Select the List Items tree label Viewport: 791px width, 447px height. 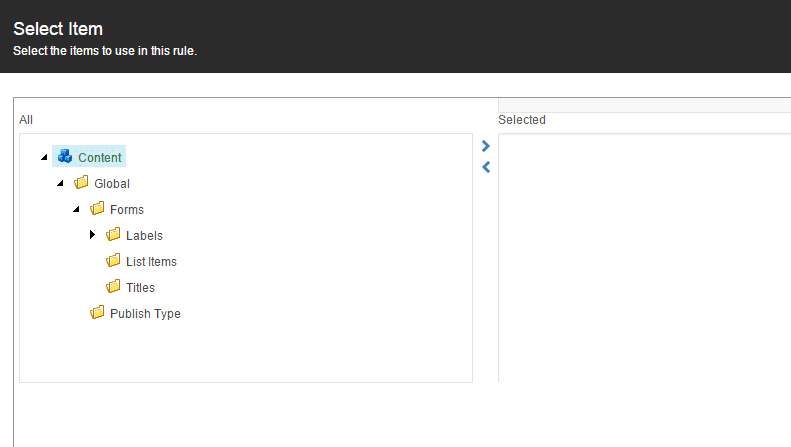(x=151, y=262)
